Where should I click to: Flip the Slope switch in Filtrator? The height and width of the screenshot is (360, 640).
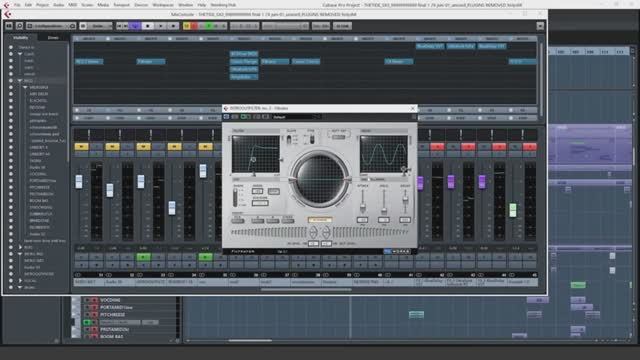pos(289,140)
